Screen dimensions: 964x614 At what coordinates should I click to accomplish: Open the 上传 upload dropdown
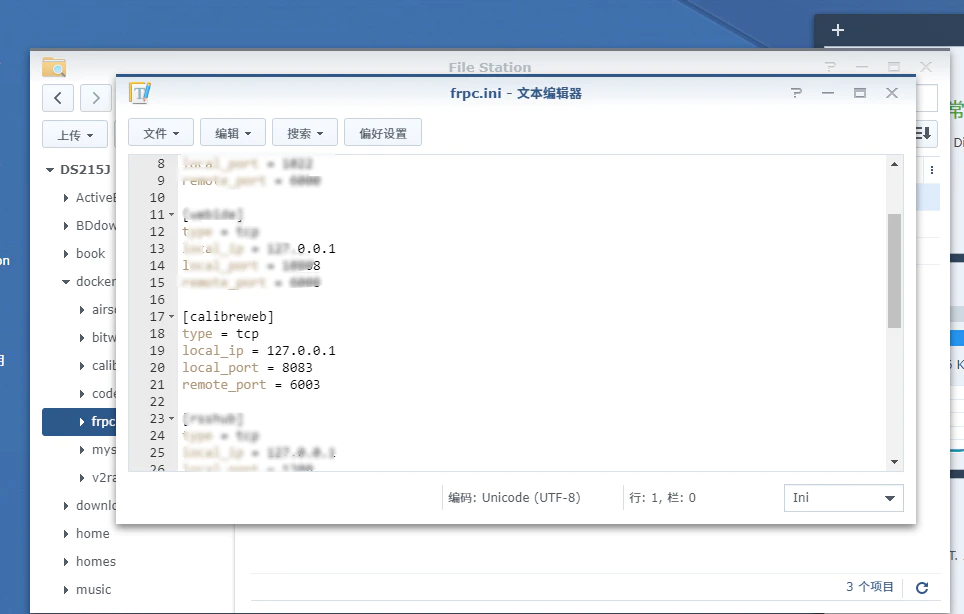(x=75, y=135)
